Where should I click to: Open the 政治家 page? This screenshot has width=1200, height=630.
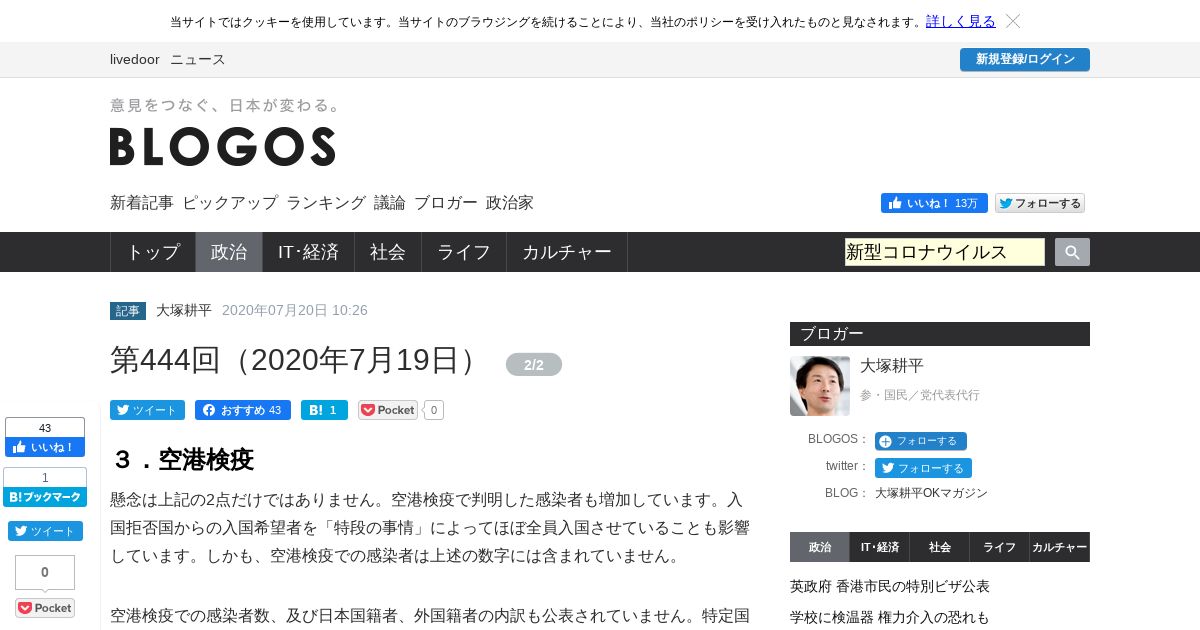(x=510, y=202)
